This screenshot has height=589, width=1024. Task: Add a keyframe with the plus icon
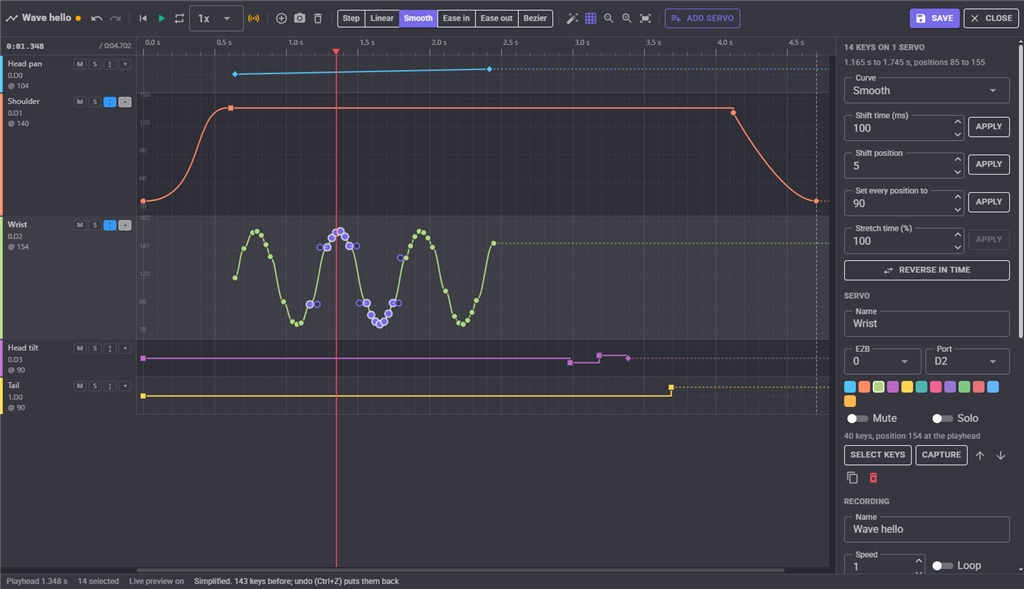pyautogui.click(x=281, y=18)
